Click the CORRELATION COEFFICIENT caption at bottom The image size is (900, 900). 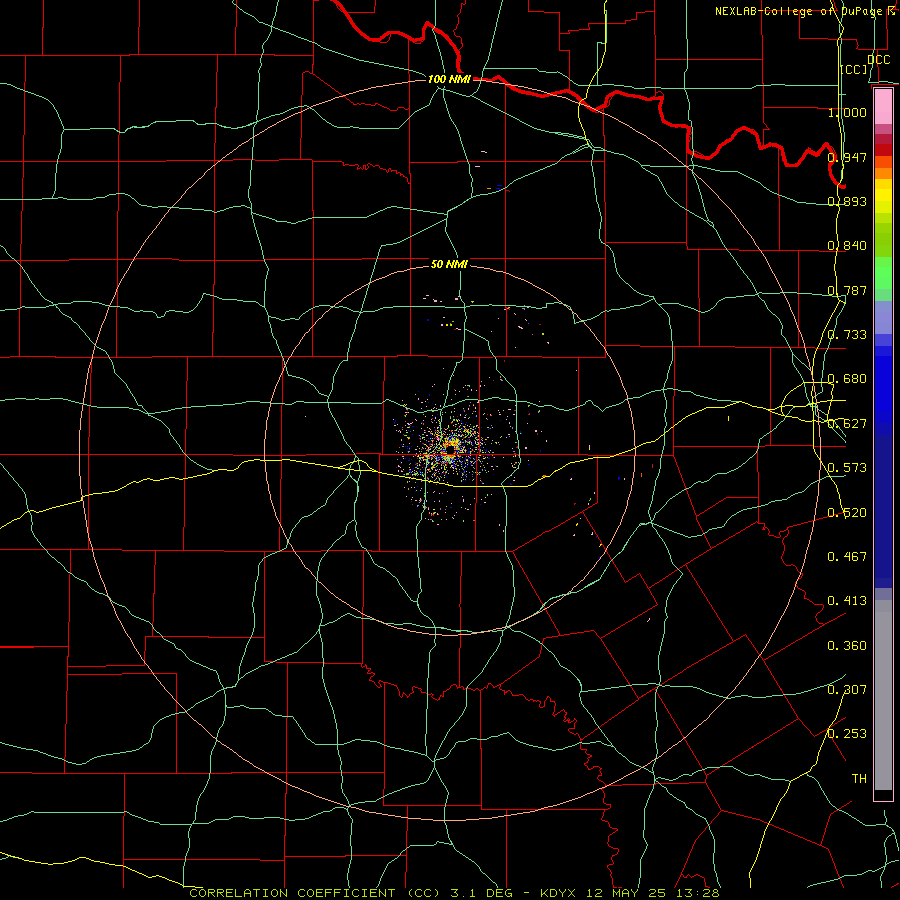[455, 893]
